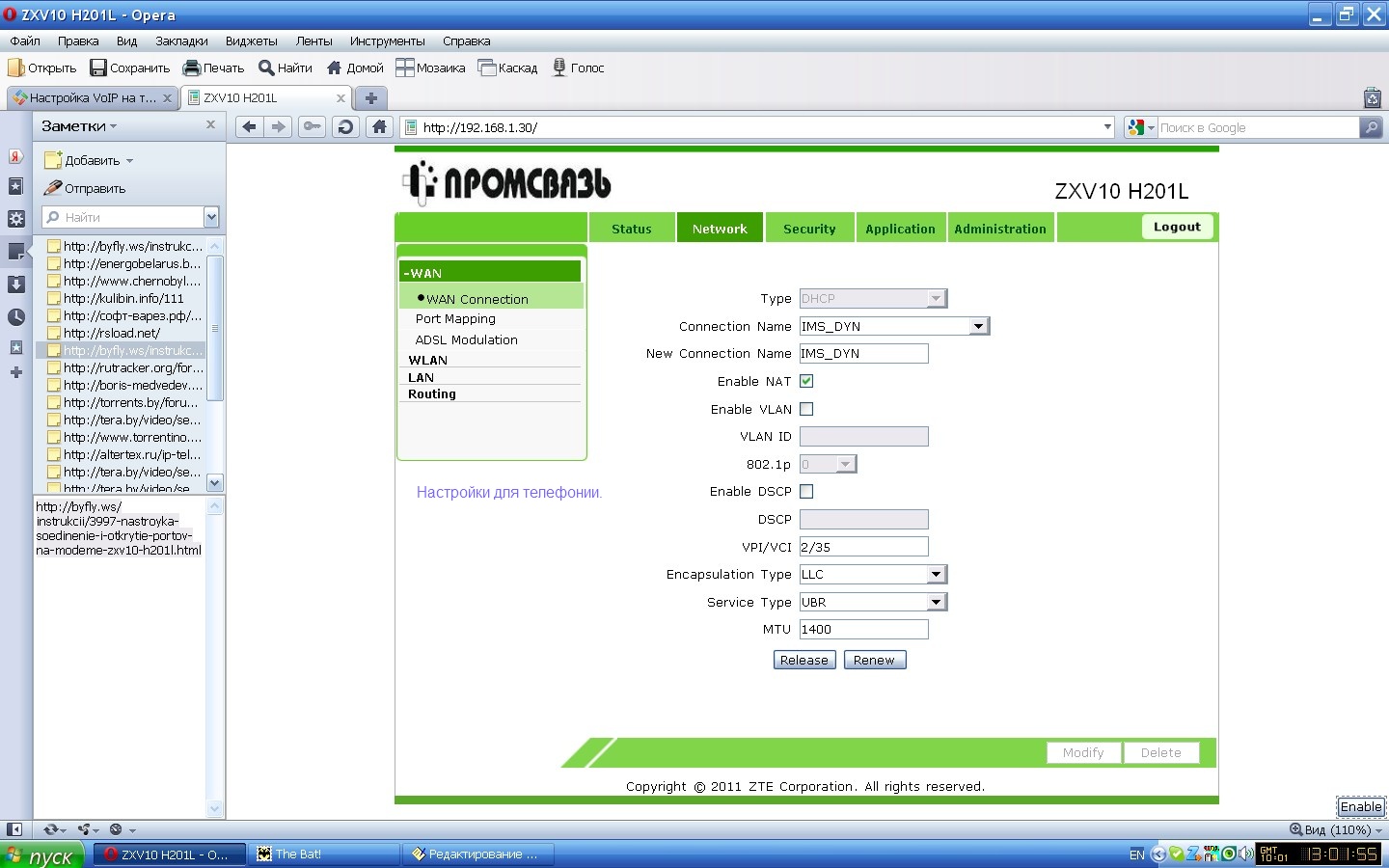This screenshot has height=868, width=1389.
Task: Click the Каскад cascade windows button
Action: pos(508,68)
